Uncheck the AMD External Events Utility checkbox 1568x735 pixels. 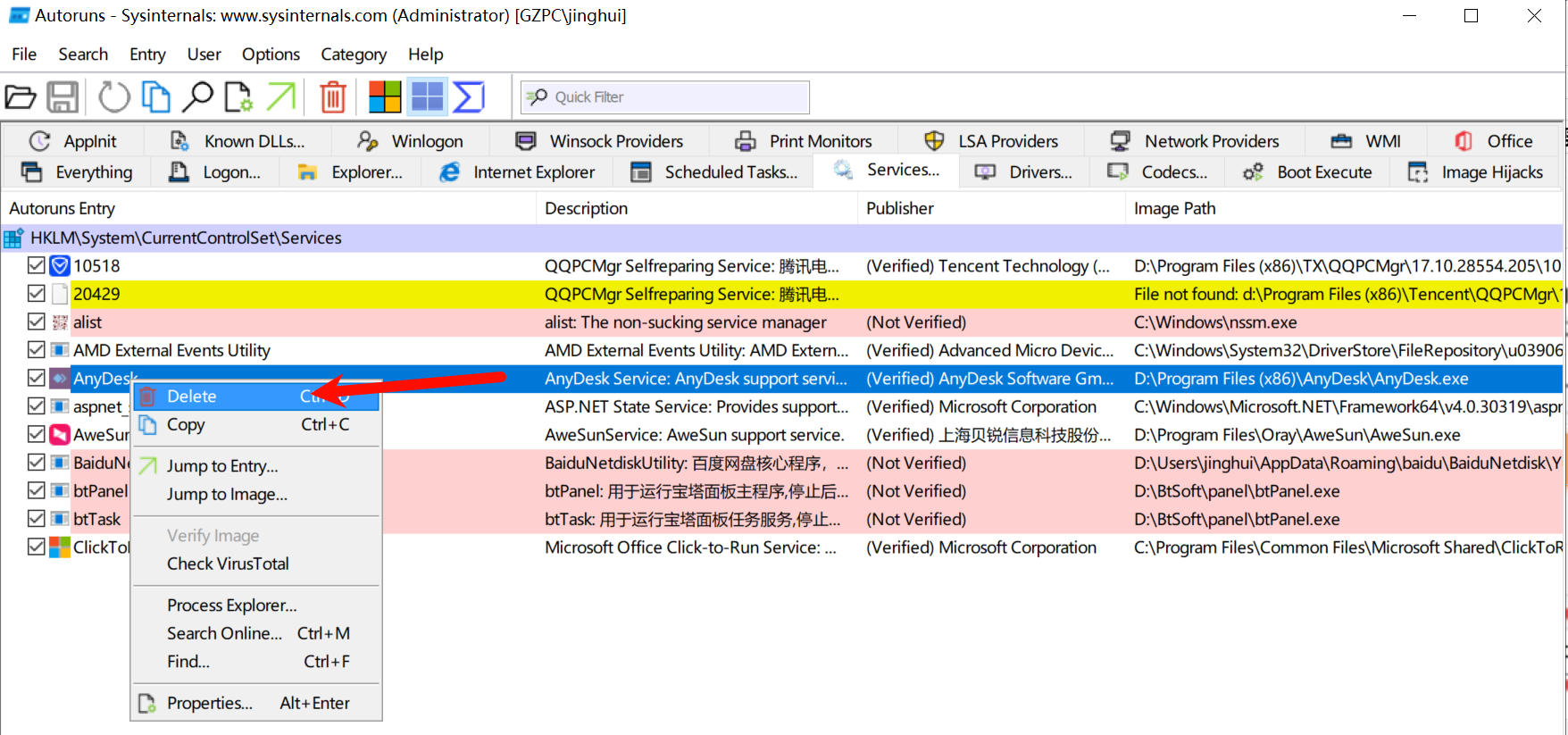[37, 350]
